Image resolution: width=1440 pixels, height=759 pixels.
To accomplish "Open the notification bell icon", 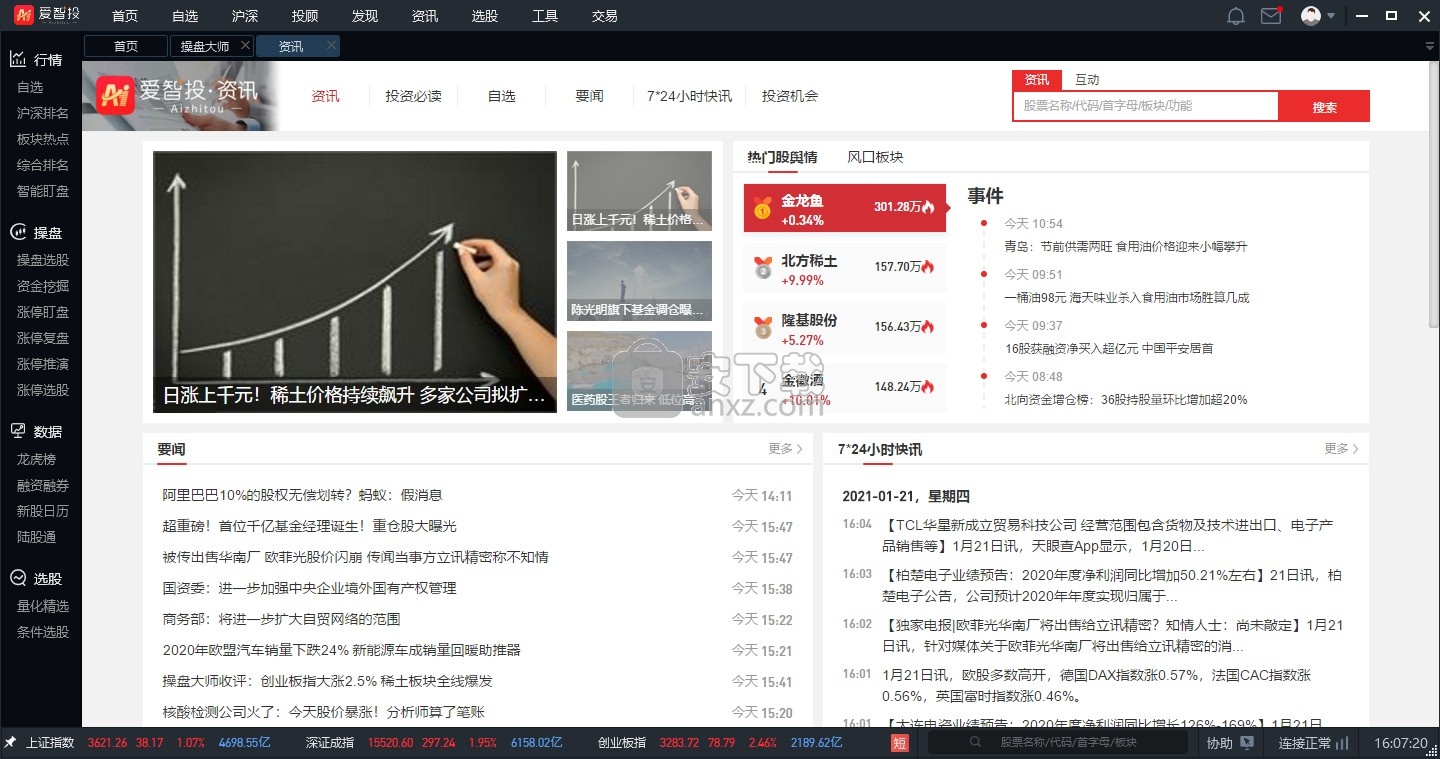I will pyautogui.click(x=1236, y=16).
